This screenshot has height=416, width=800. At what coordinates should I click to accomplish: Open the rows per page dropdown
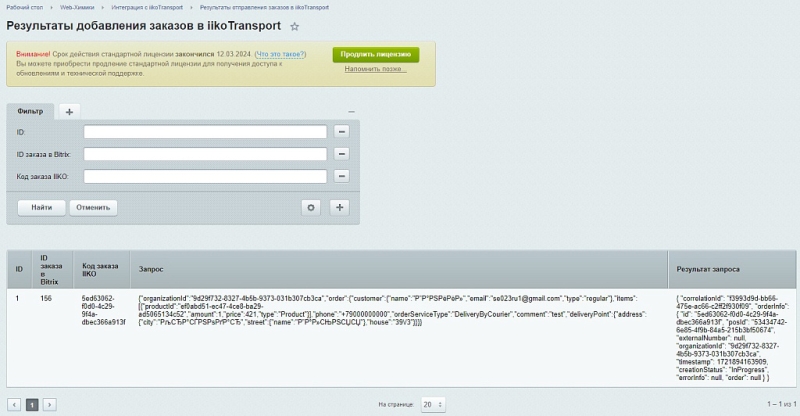pos(432,404)
